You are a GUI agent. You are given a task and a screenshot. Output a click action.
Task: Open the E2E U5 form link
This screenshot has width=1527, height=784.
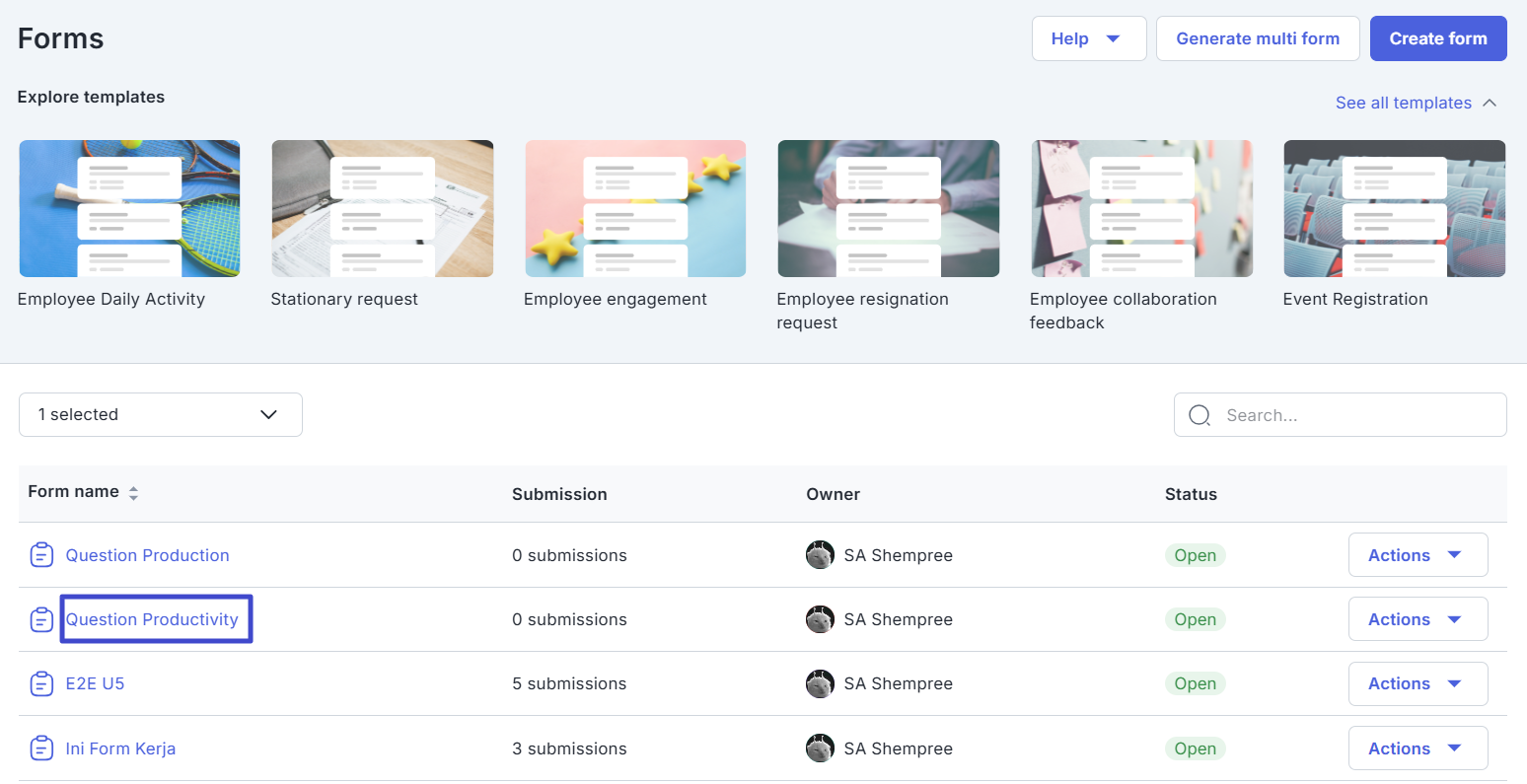point(95,683)
